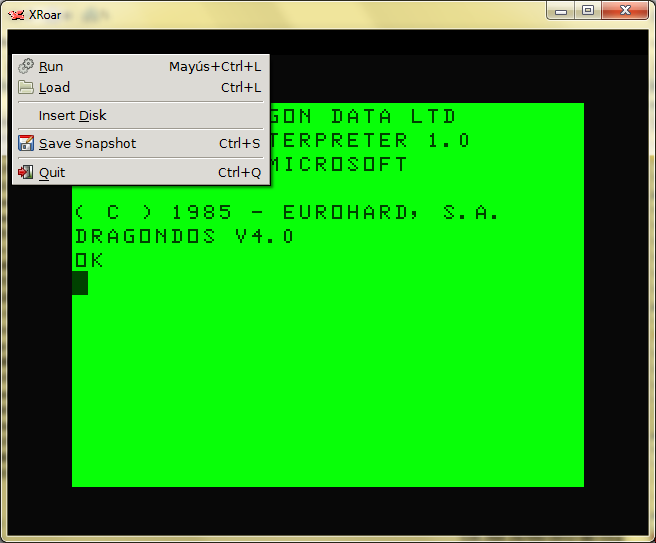
Task: Click the XRoar icon in the title bar
Action: 16,14
